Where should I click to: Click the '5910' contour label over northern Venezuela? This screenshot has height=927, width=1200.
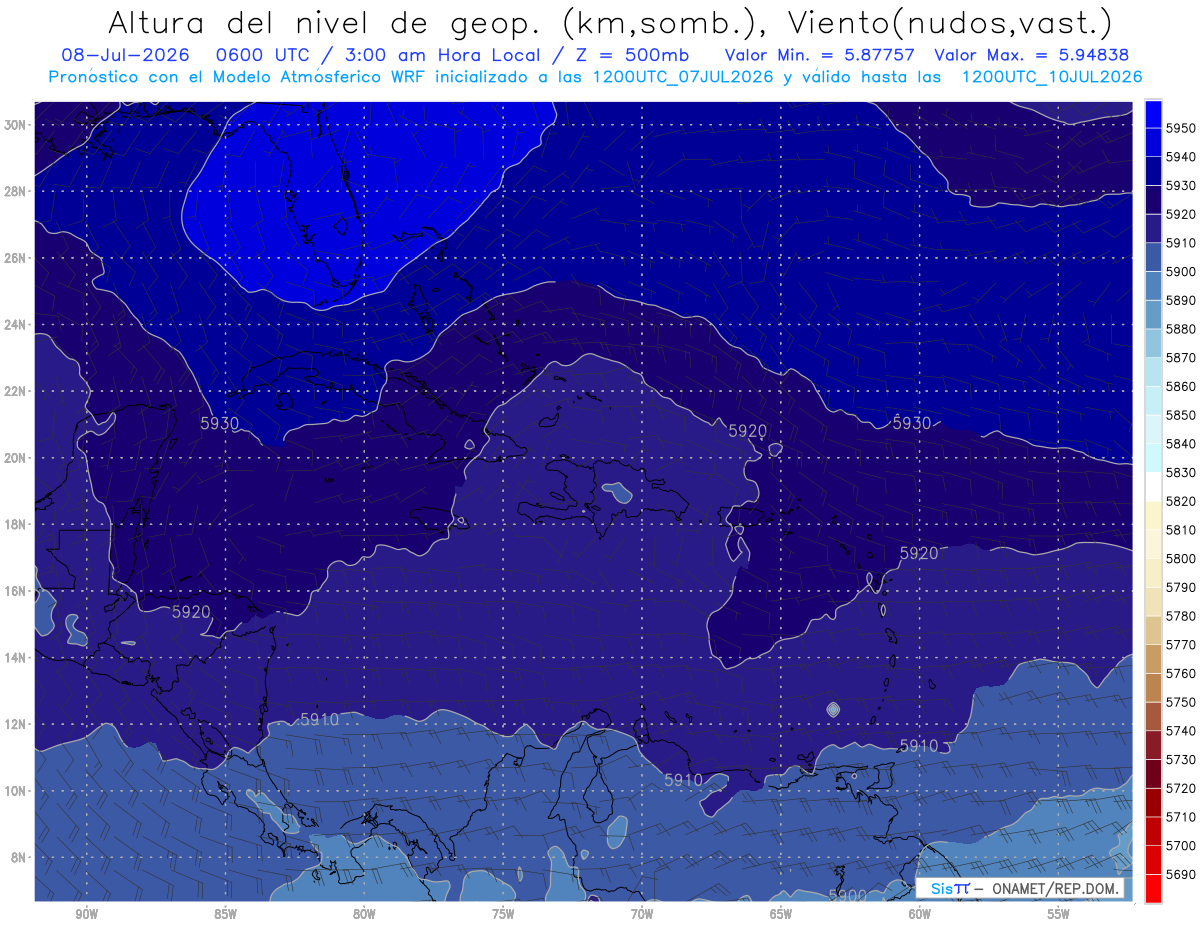(x=684, y=779)
